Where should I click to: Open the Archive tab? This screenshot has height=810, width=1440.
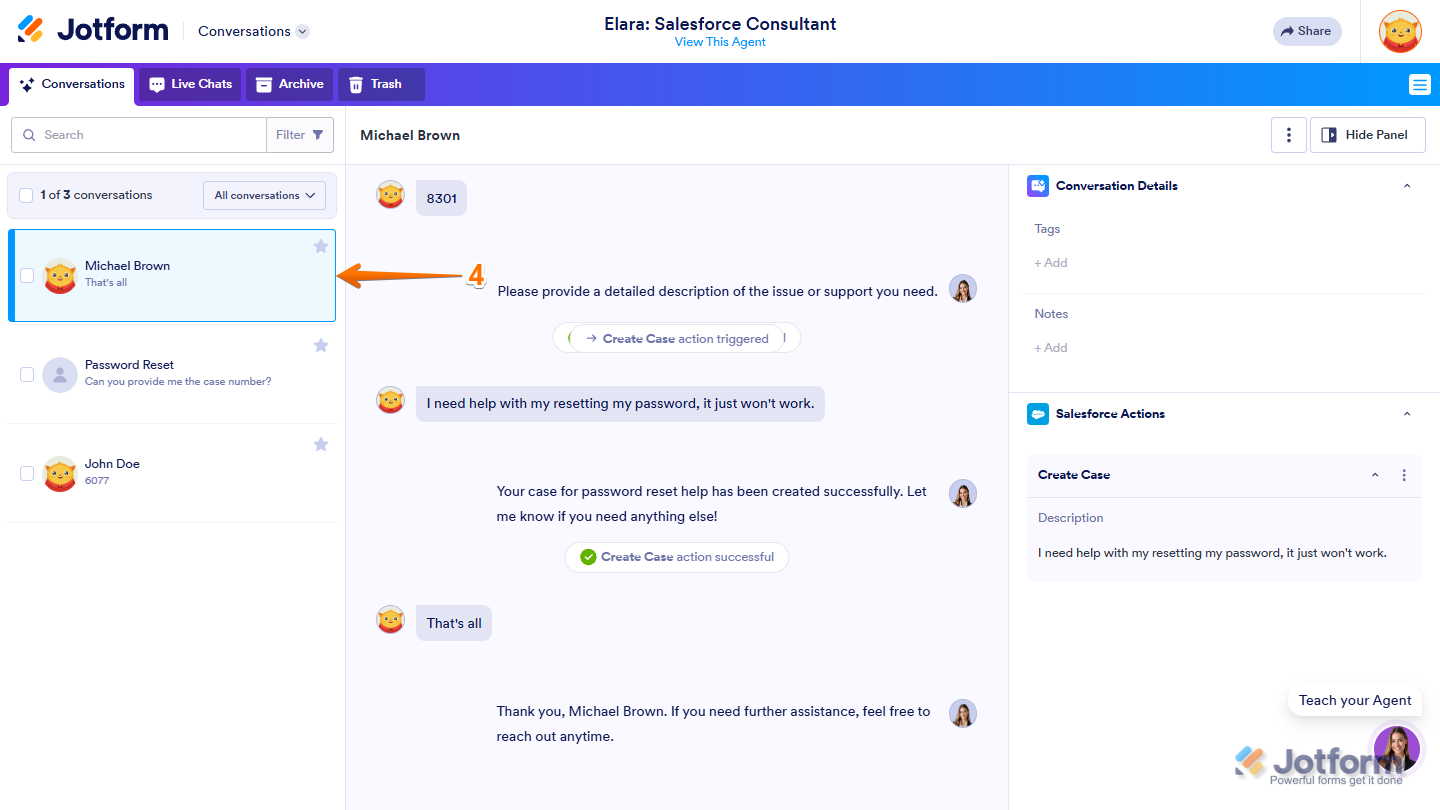point(290,84)
